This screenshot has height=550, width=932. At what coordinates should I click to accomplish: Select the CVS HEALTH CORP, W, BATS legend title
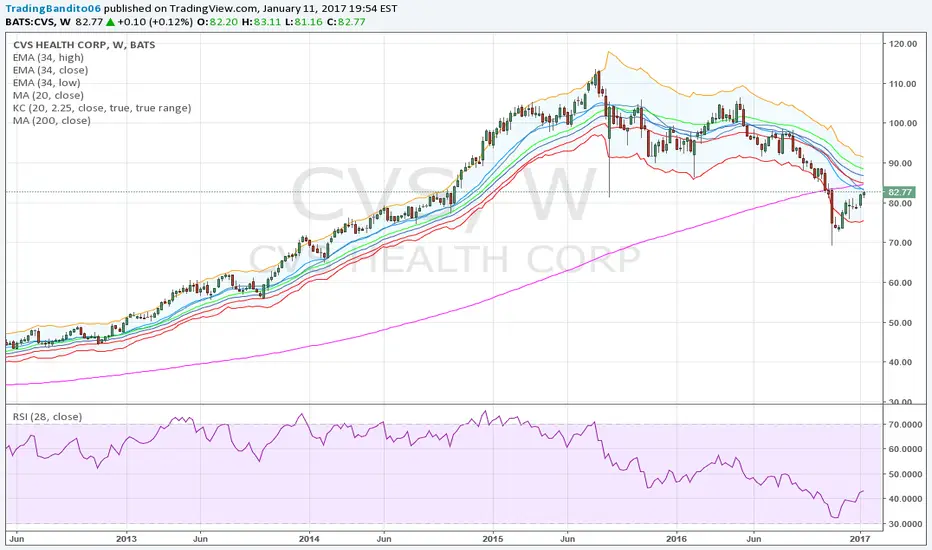click(x=84, y=45)
